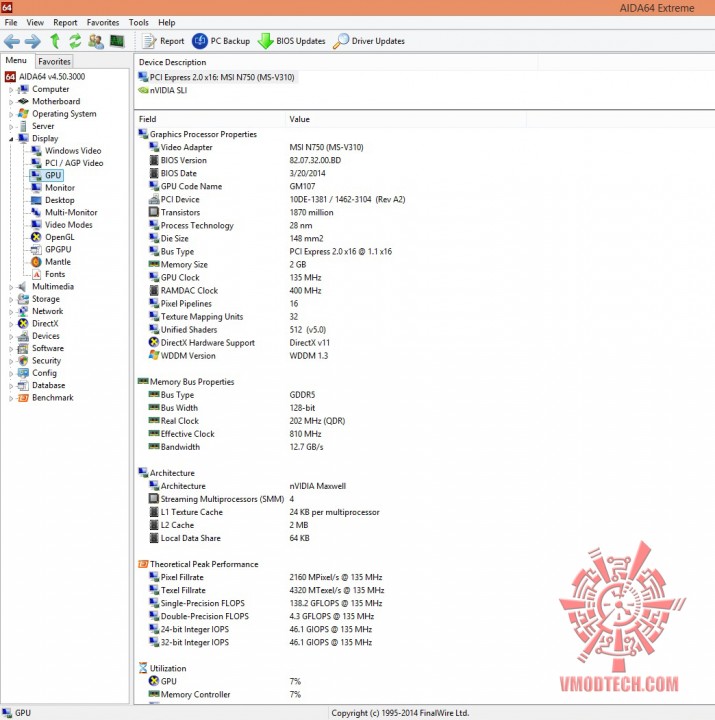
Task: Switch to the Favorites tab
Action: 54,61
